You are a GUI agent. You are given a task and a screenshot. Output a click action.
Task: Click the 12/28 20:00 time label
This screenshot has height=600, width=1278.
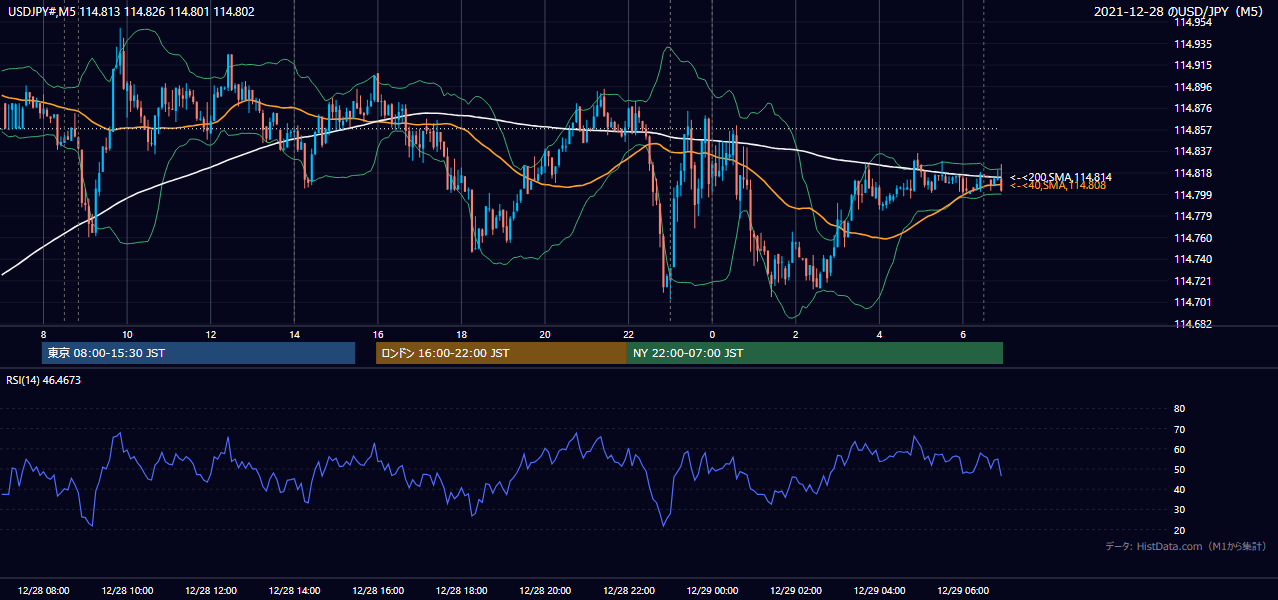(x=545, y=591)
